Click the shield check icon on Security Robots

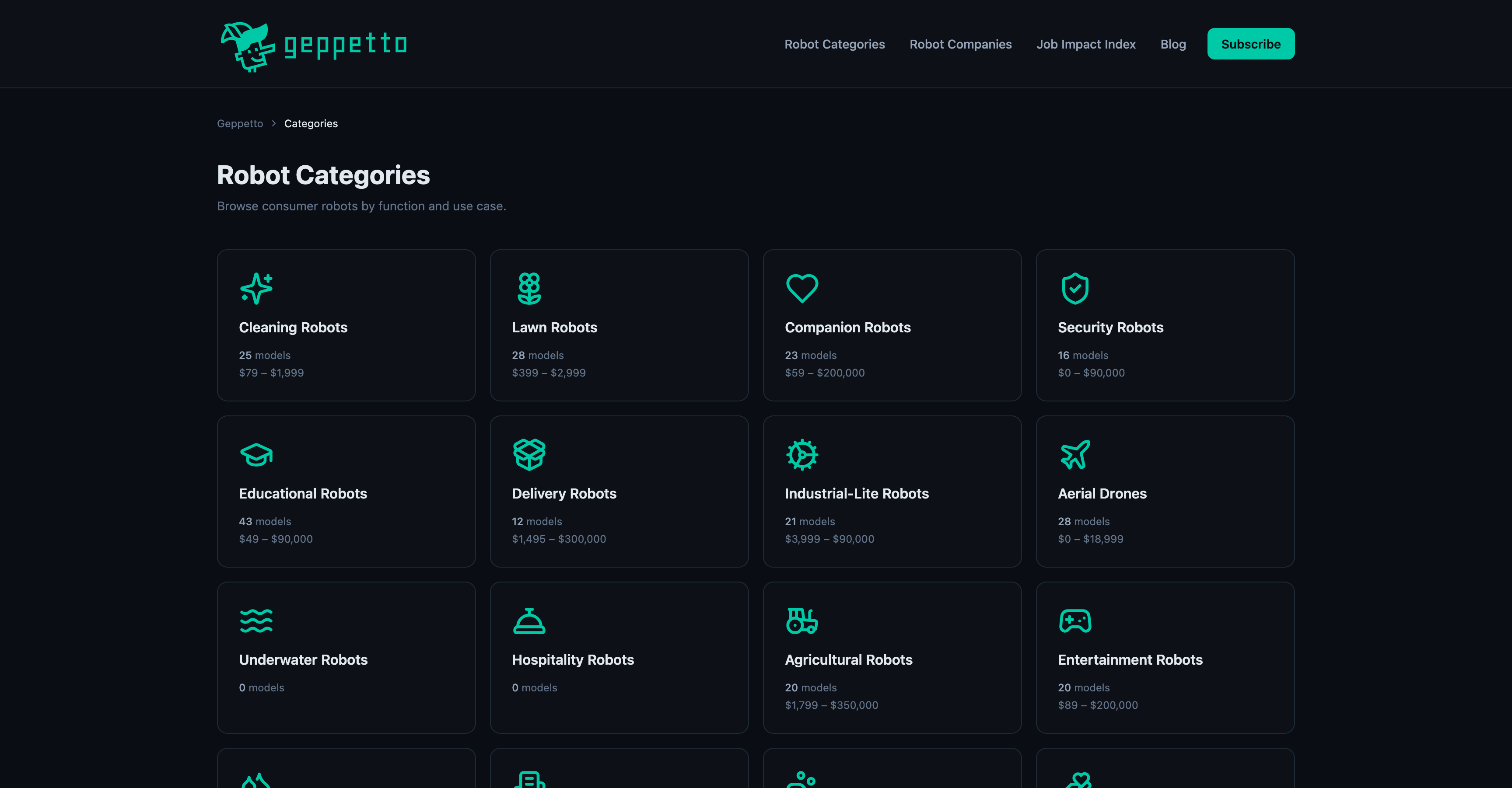(x=1074, y=288)
